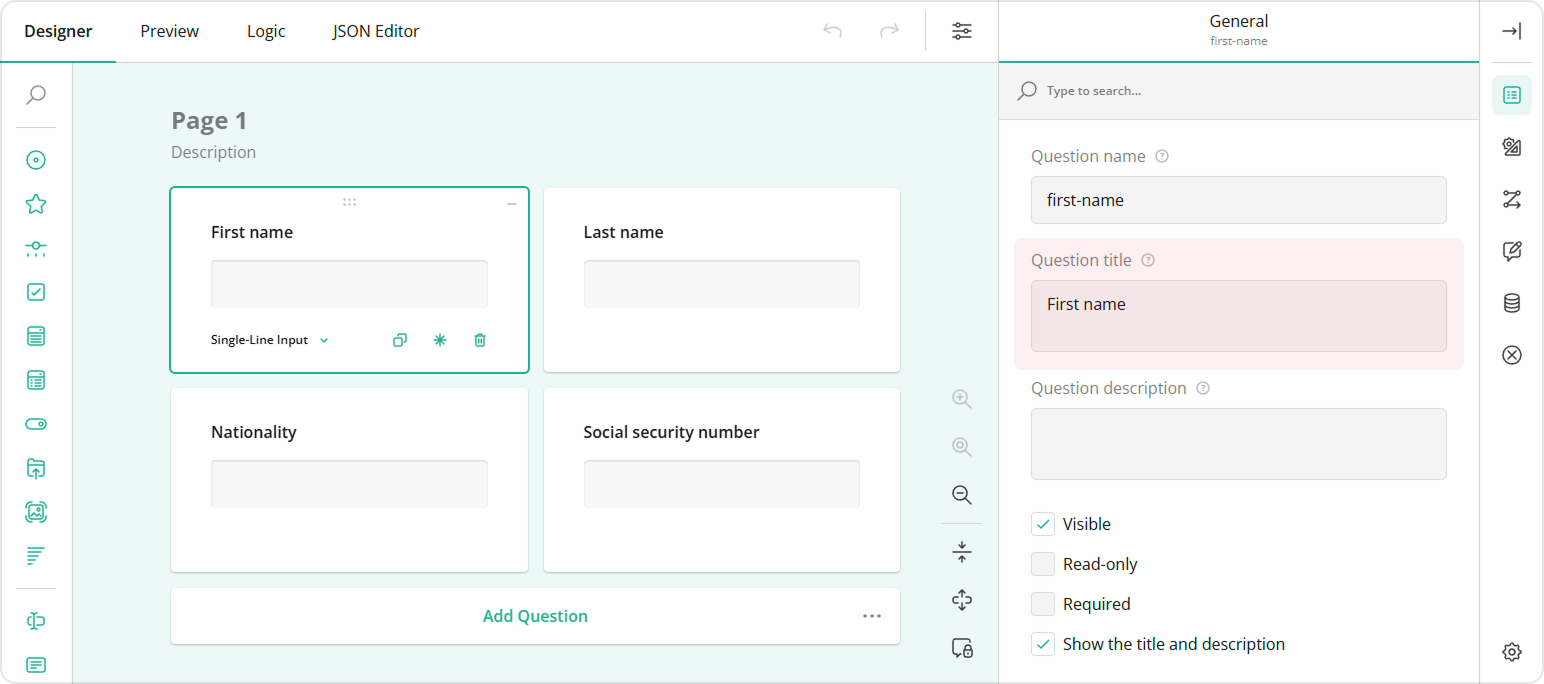Zoom out the designer canvas
The width and height of the screenshot is (1544, 684).
[961, 494]
